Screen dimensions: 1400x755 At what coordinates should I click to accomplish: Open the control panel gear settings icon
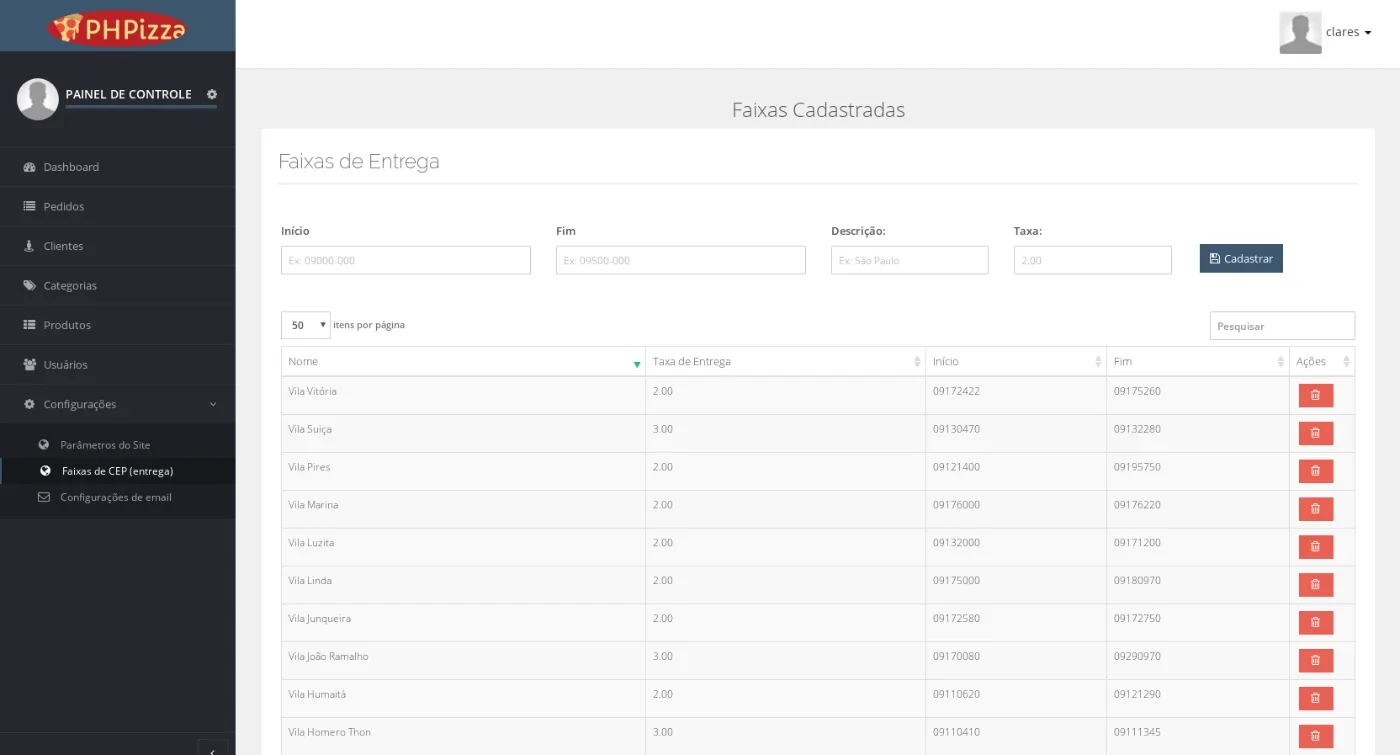click(x=212, y=94)
